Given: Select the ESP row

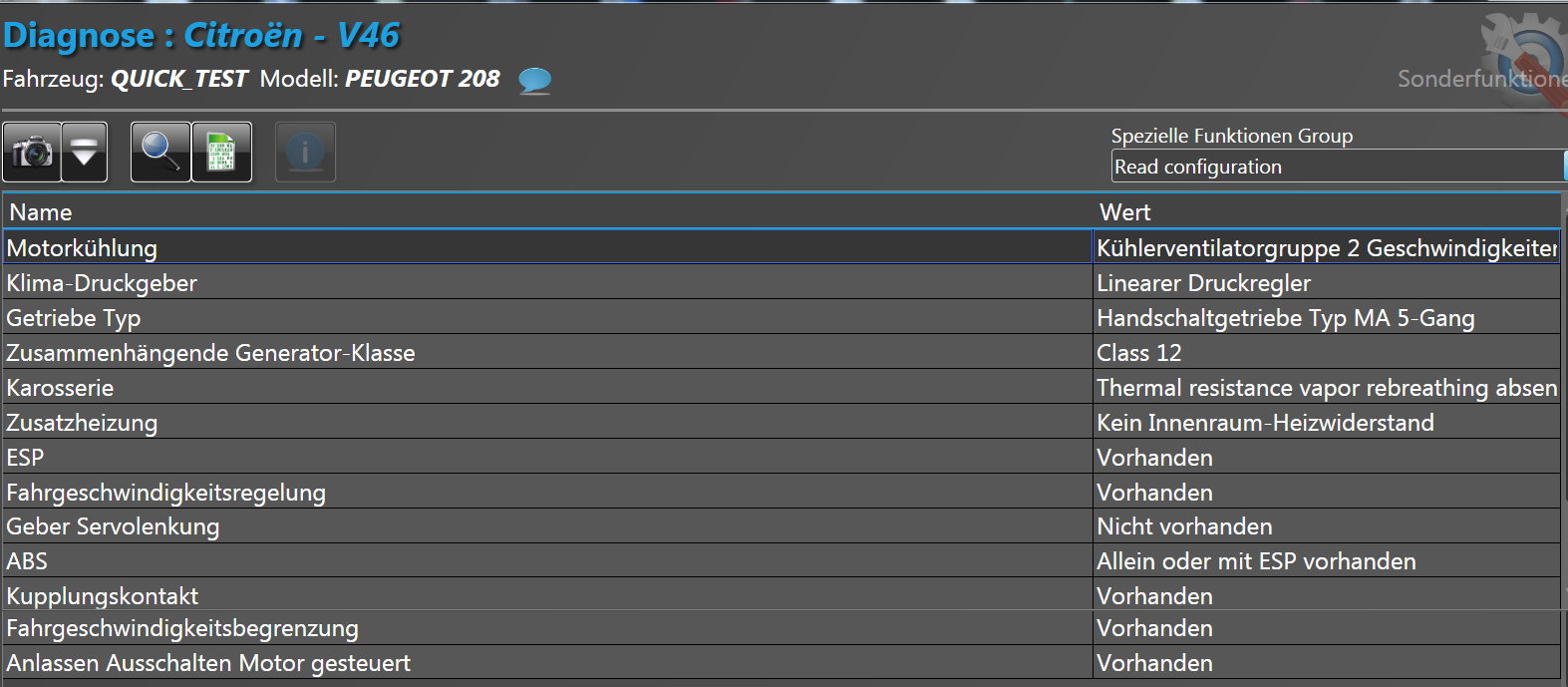Looking at the screenshot, I should point(25,458).
